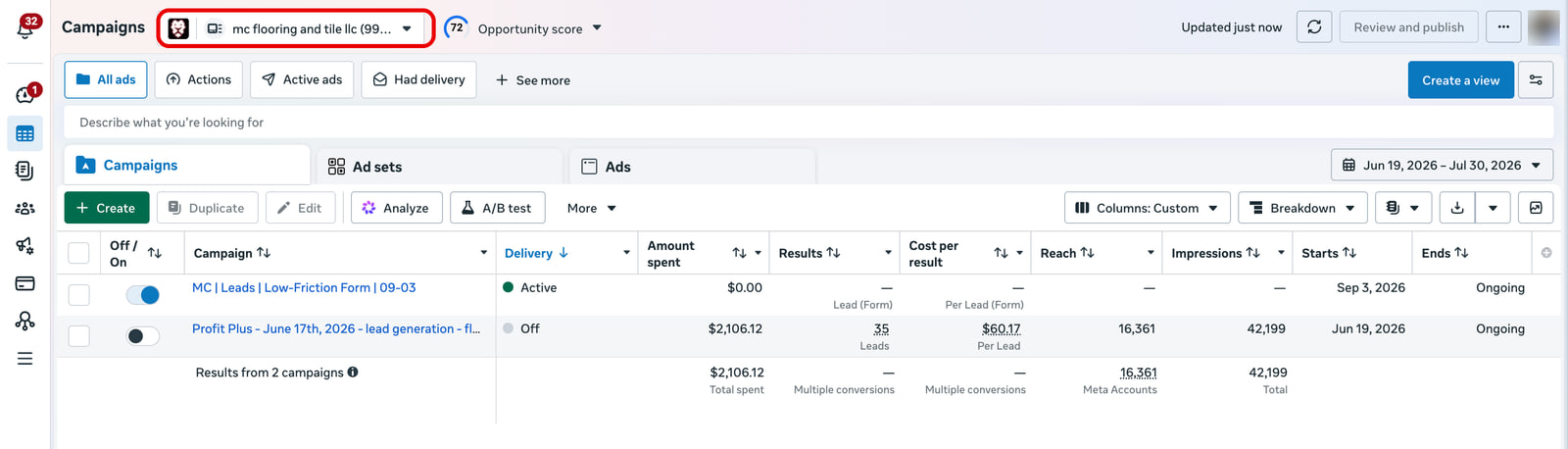1568x449 pixels.
Task: Switch to Active ads view
Action: (302, 79)
